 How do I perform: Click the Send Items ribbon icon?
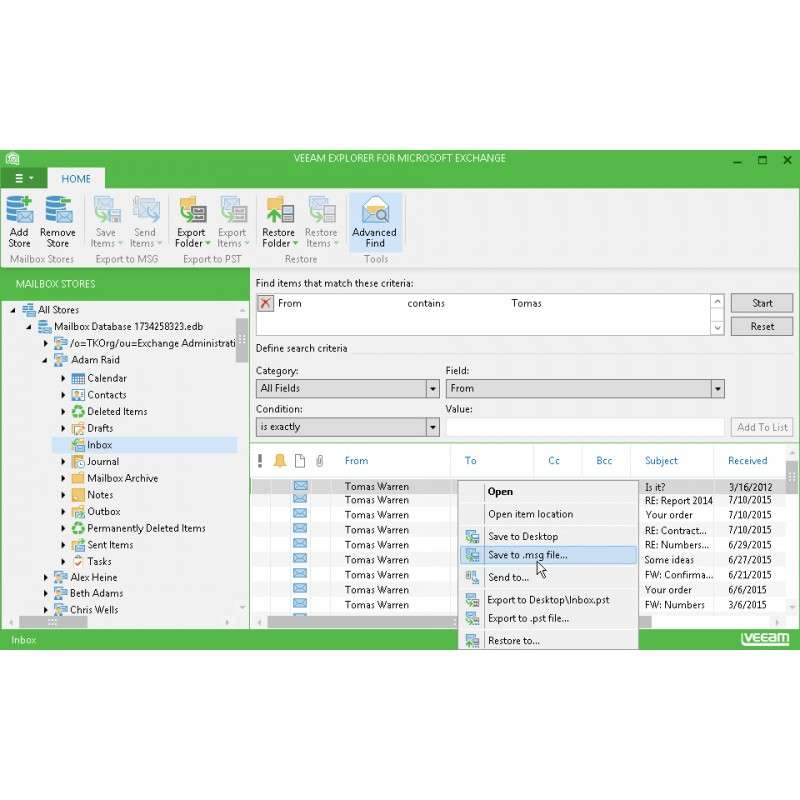(x=145, y=210)
